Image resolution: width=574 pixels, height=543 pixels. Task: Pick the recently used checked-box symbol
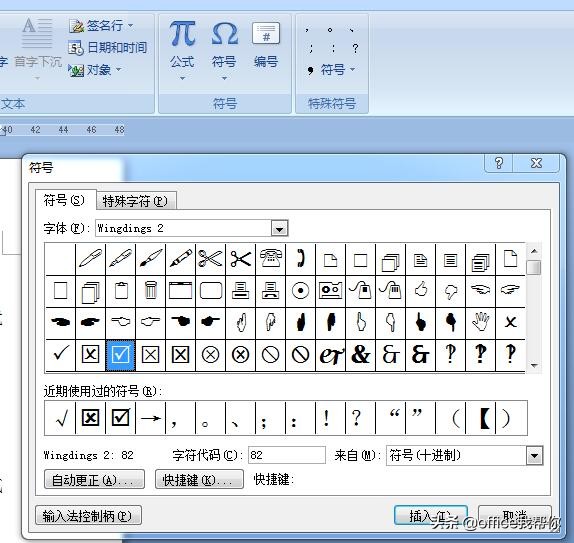click(x=120, y=418)
